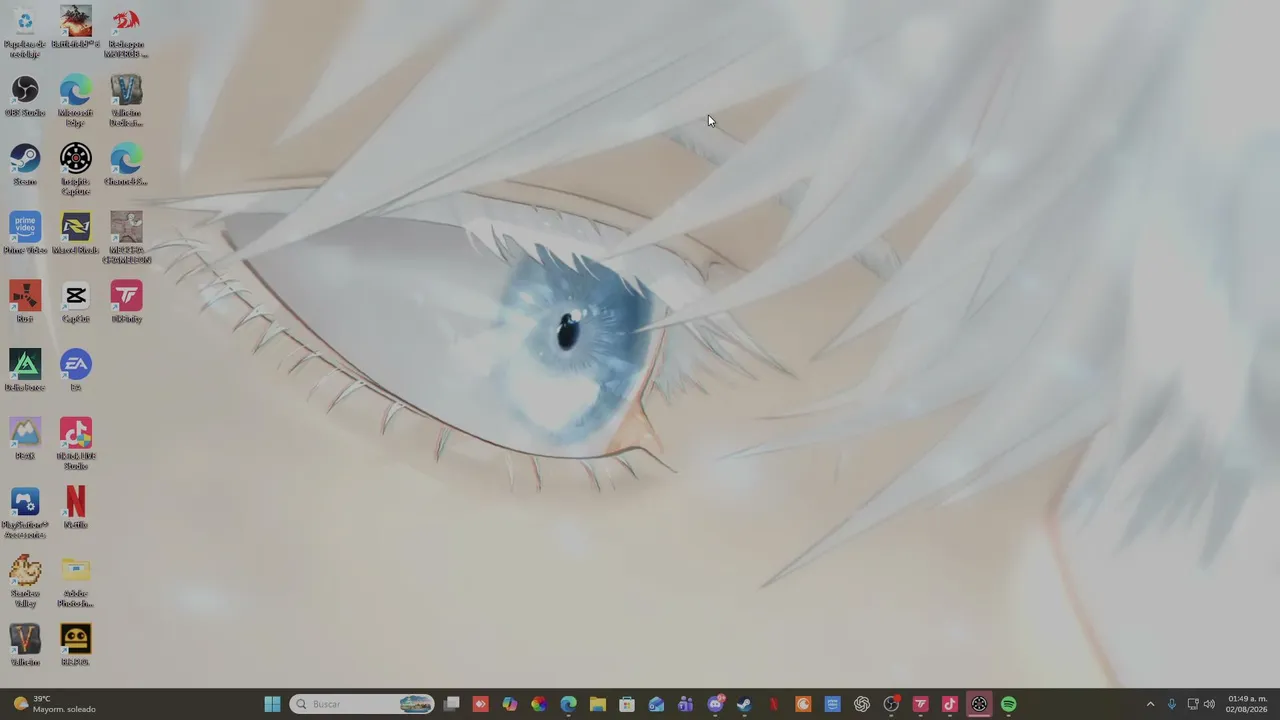The width and height of the screenshot is (1280, 720).
Task: Open the R.E.P.O. desktop shortcut
Action: pos(76,645)
